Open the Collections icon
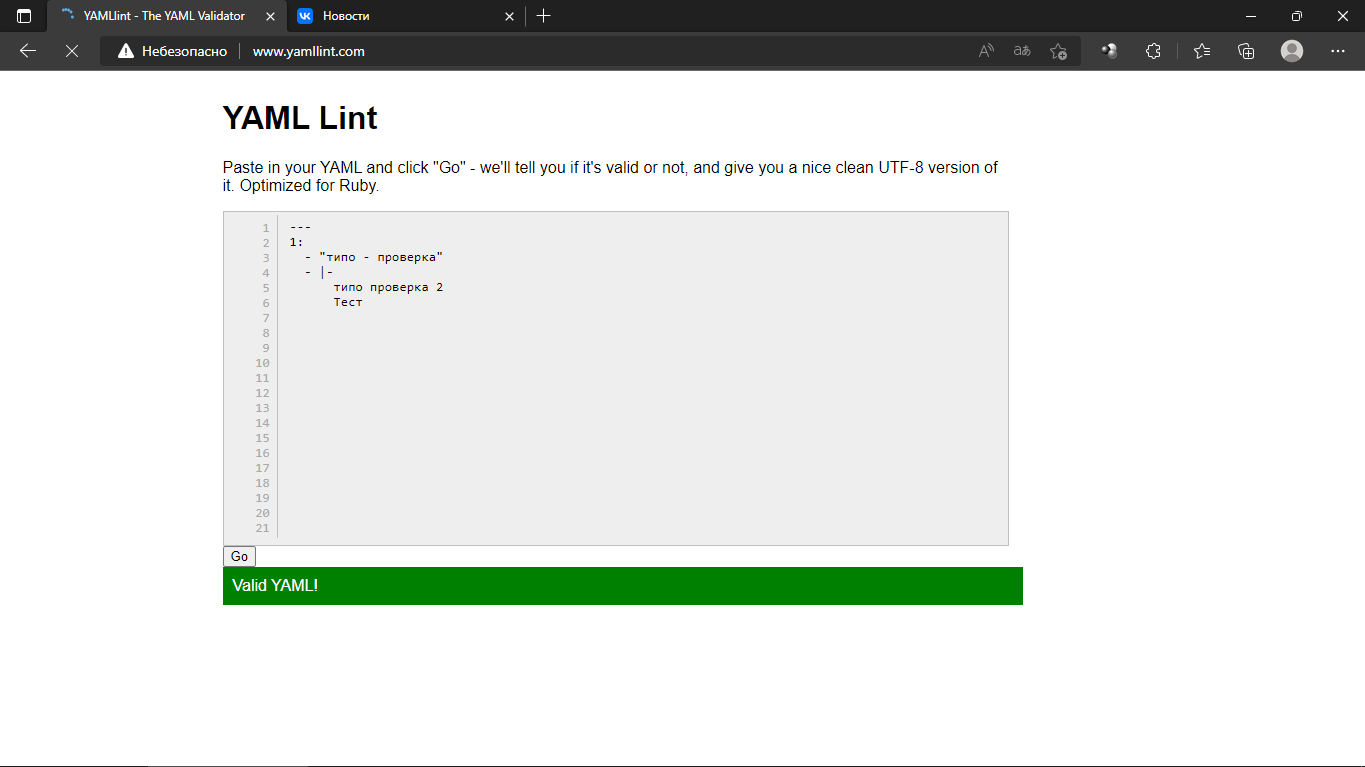 1246,51
